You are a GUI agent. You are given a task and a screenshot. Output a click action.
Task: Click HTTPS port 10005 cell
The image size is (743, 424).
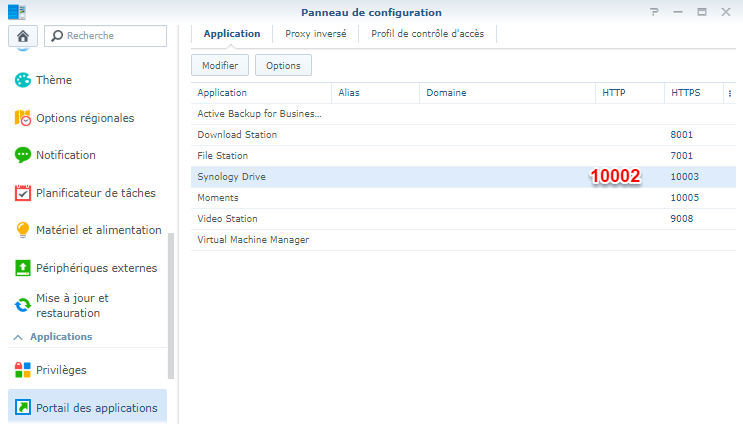(x=684, y=198)
